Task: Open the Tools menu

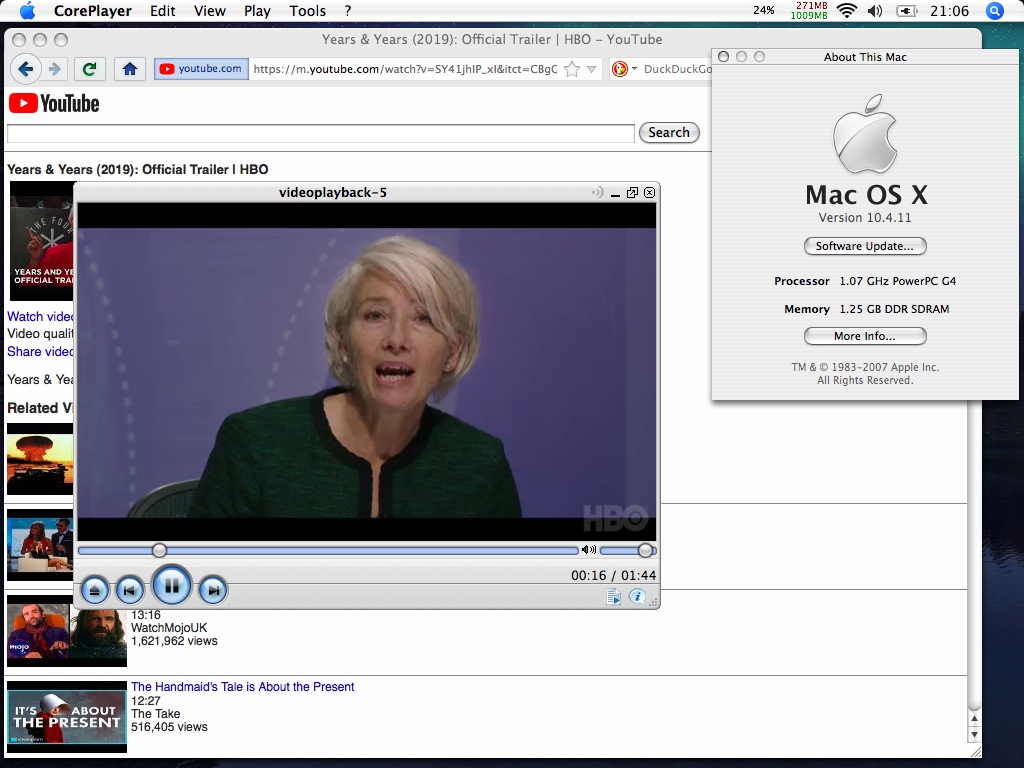Action: coord(308,11)
